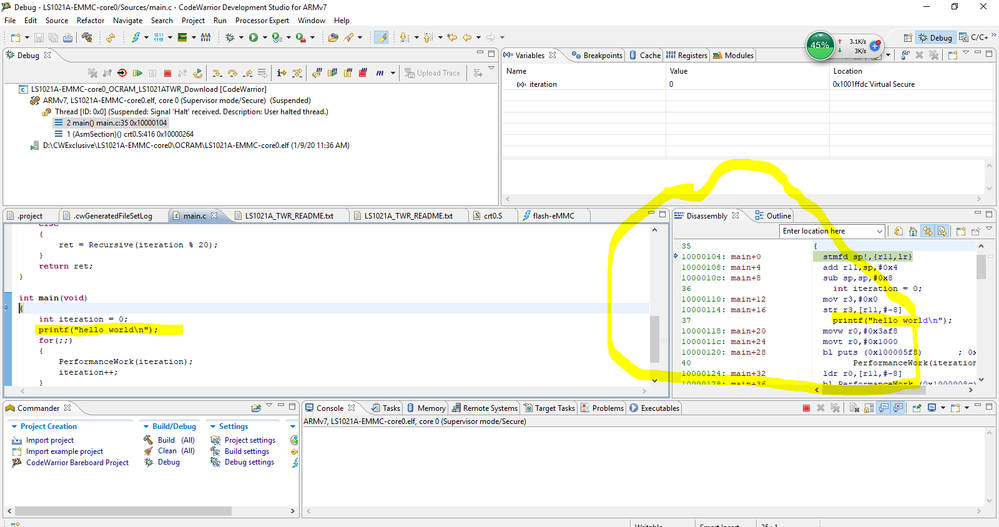This screenshot has height=527, width=999.
Task: Click Import project link in Commander
Action: point(50,440)
